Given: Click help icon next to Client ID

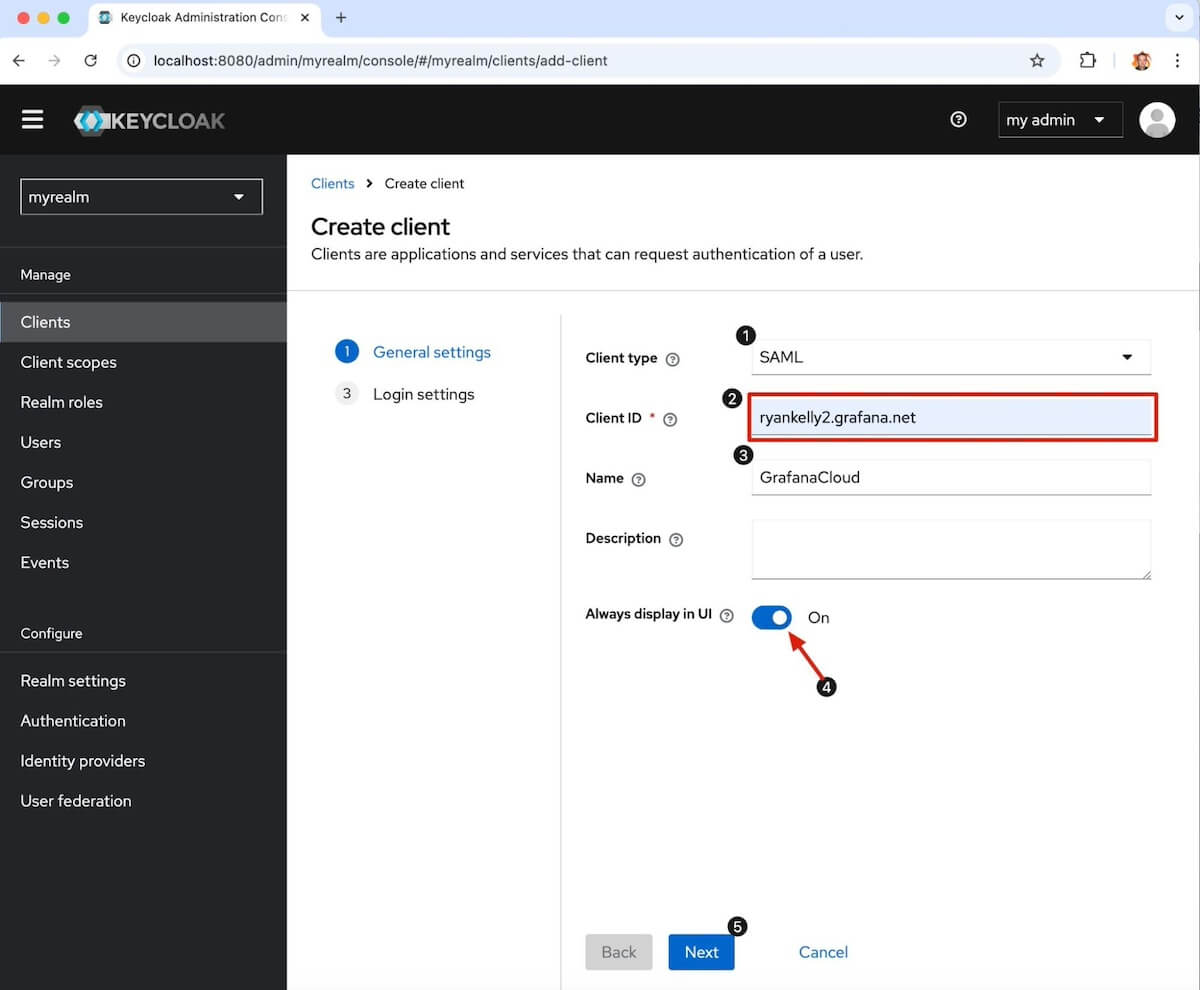Looking at the screenshot, I should pyautogui.click(x=671, y=420).
